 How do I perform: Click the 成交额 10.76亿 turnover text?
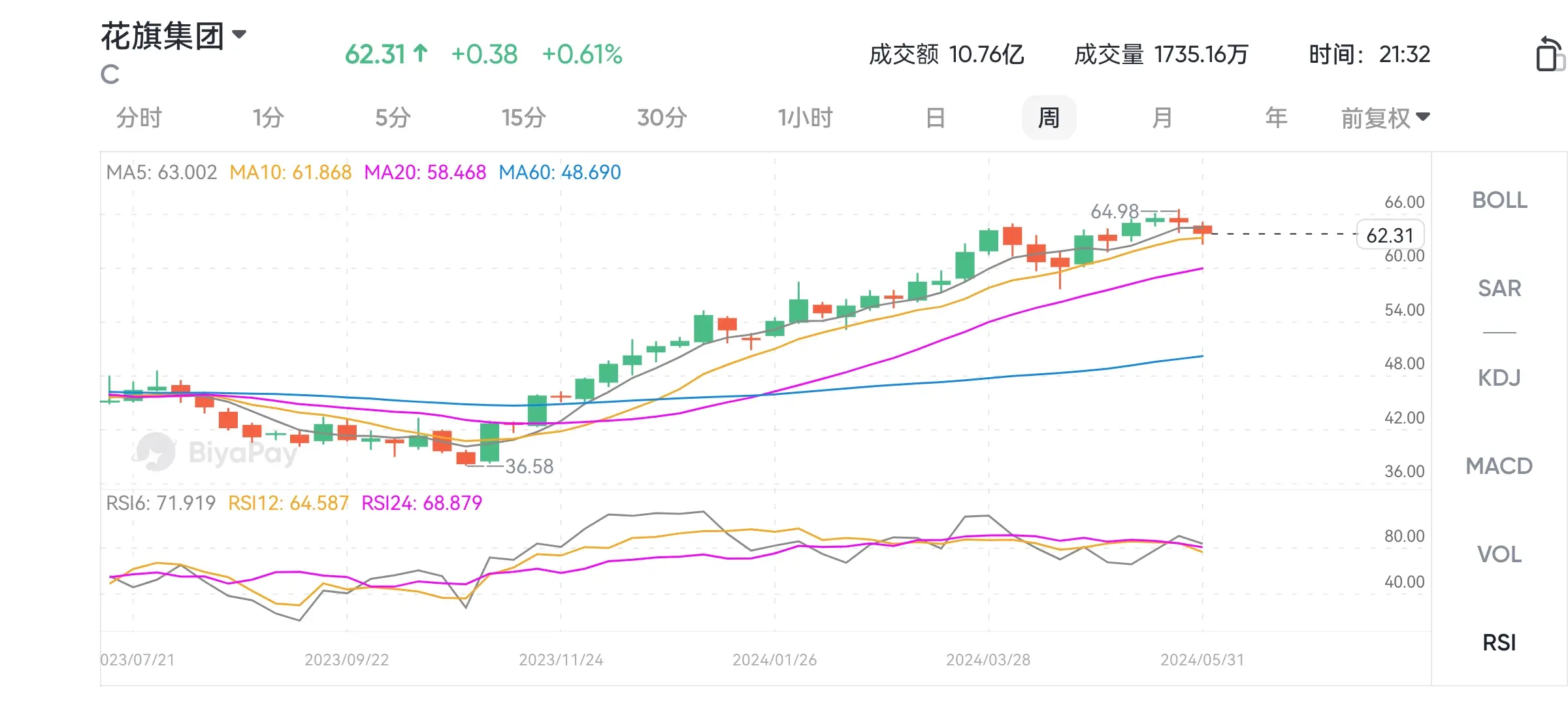tap(946, 54)
